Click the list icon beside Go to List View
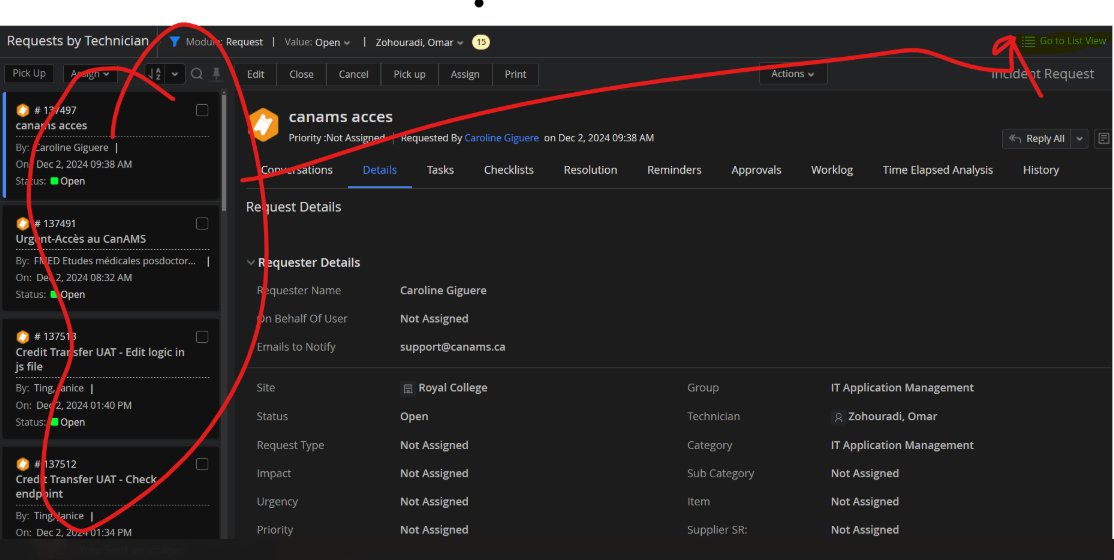 1028,41
